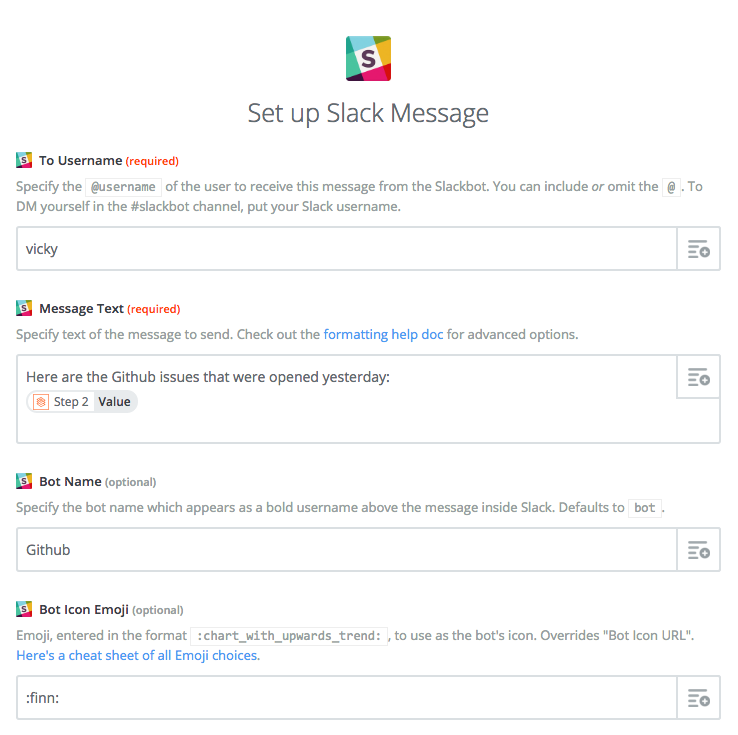738x735 pixels.
Task: Open the formatting help doc link
Action: pos(383,334)
